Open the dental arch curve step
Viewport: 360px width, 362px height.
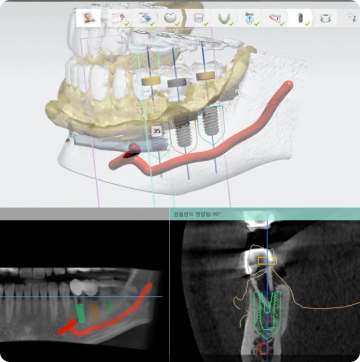[x=224, y=18]
